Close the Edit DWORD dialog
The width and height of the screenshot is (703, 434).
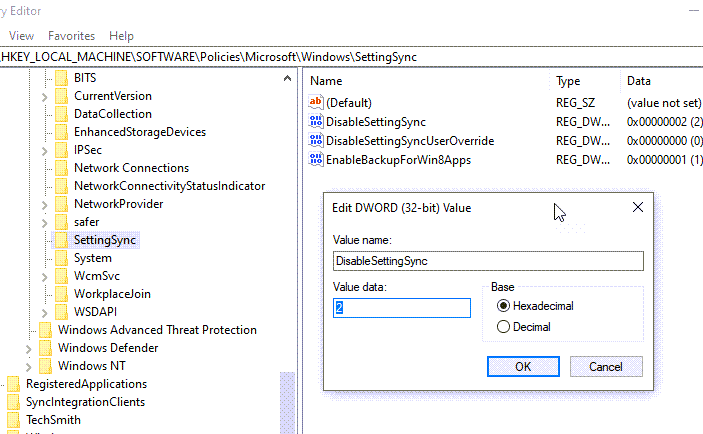[x=637, y=207]
